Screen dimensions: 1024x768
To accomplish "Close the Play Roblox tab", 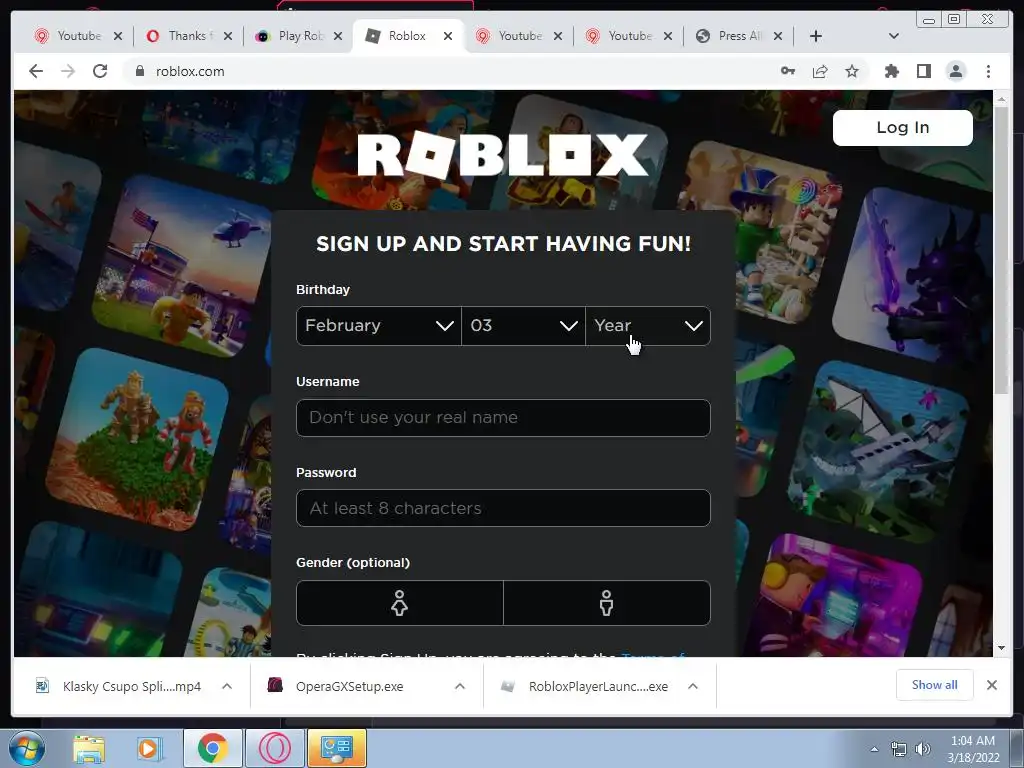I will click(x=338, y=36).
